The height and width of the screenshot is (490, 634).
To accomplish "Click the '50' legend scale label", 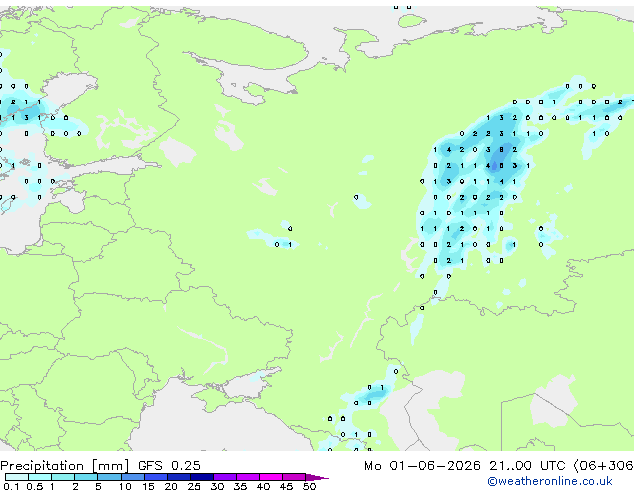I will point(309,486).
